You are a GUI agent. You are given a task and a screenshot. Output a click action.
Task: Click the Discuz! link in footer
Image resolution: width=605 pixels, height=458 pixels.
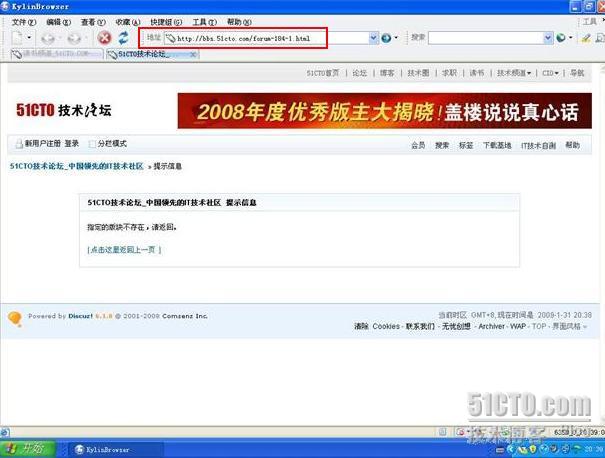point(81,316)
